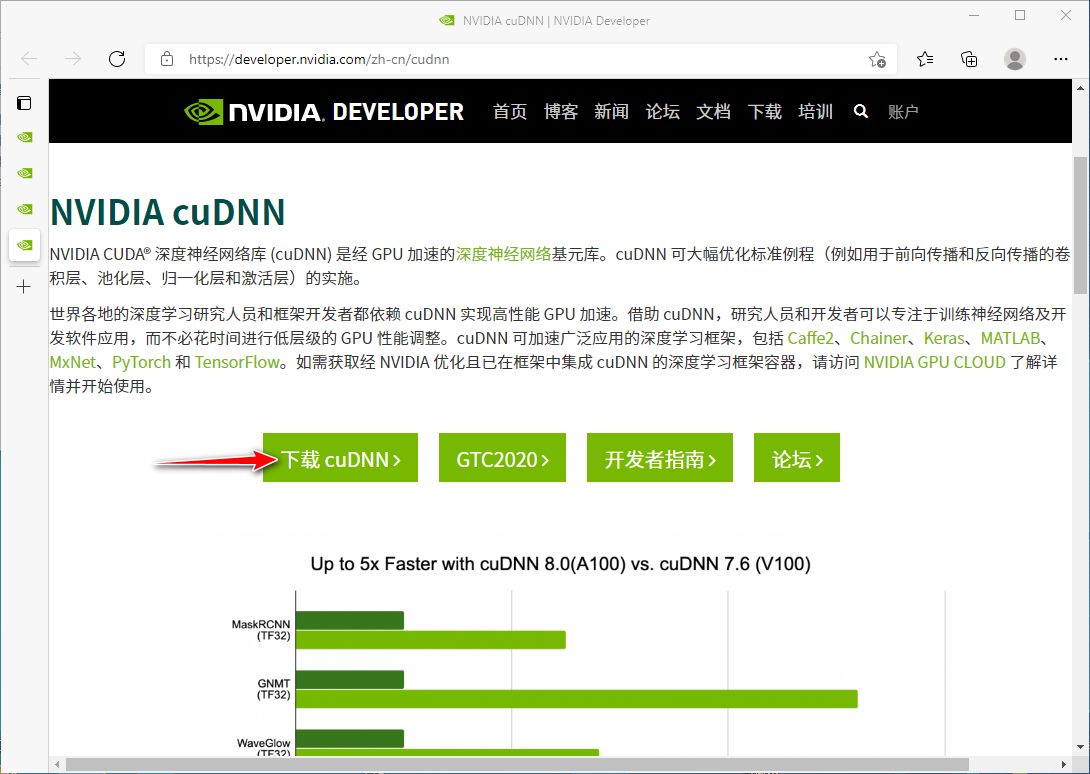Click the search magnifier on NVIDIA navbar
This screenshot has width=1090, height=774.
coord(860,112)
